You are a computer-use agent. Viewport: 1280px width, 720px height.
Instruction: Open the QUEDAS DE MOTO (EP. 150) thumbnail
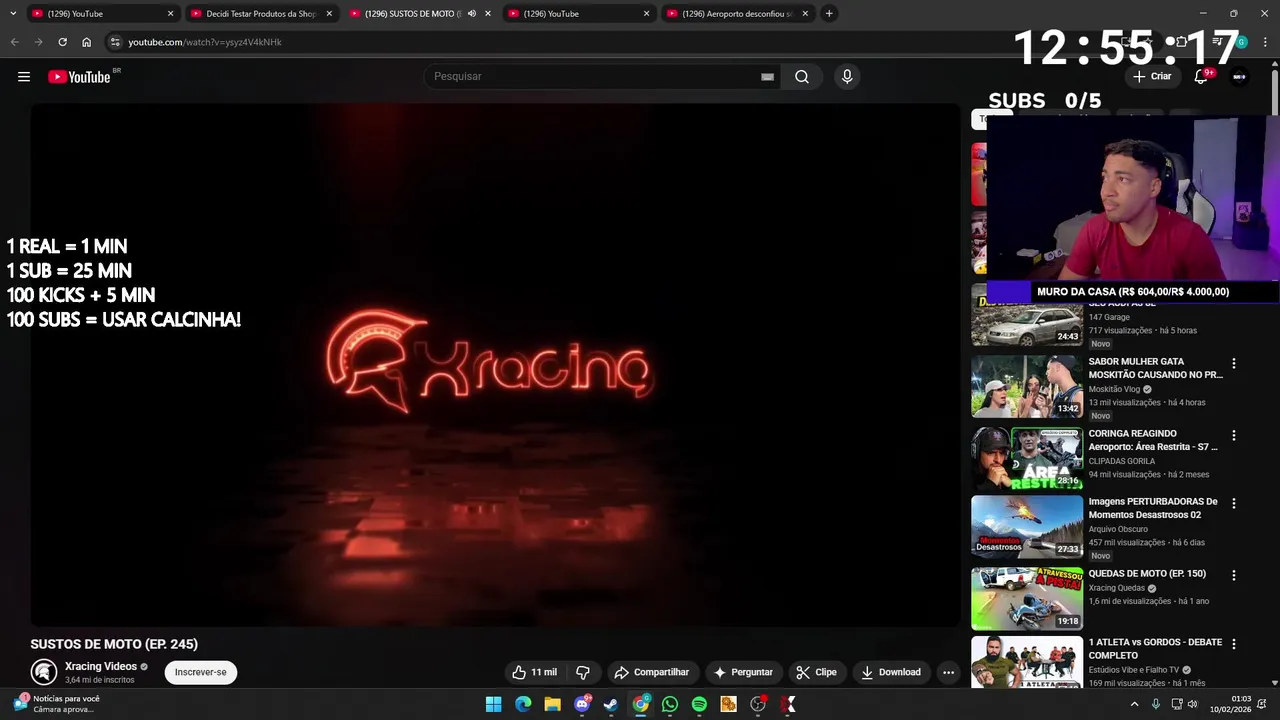coord(1027,598)
